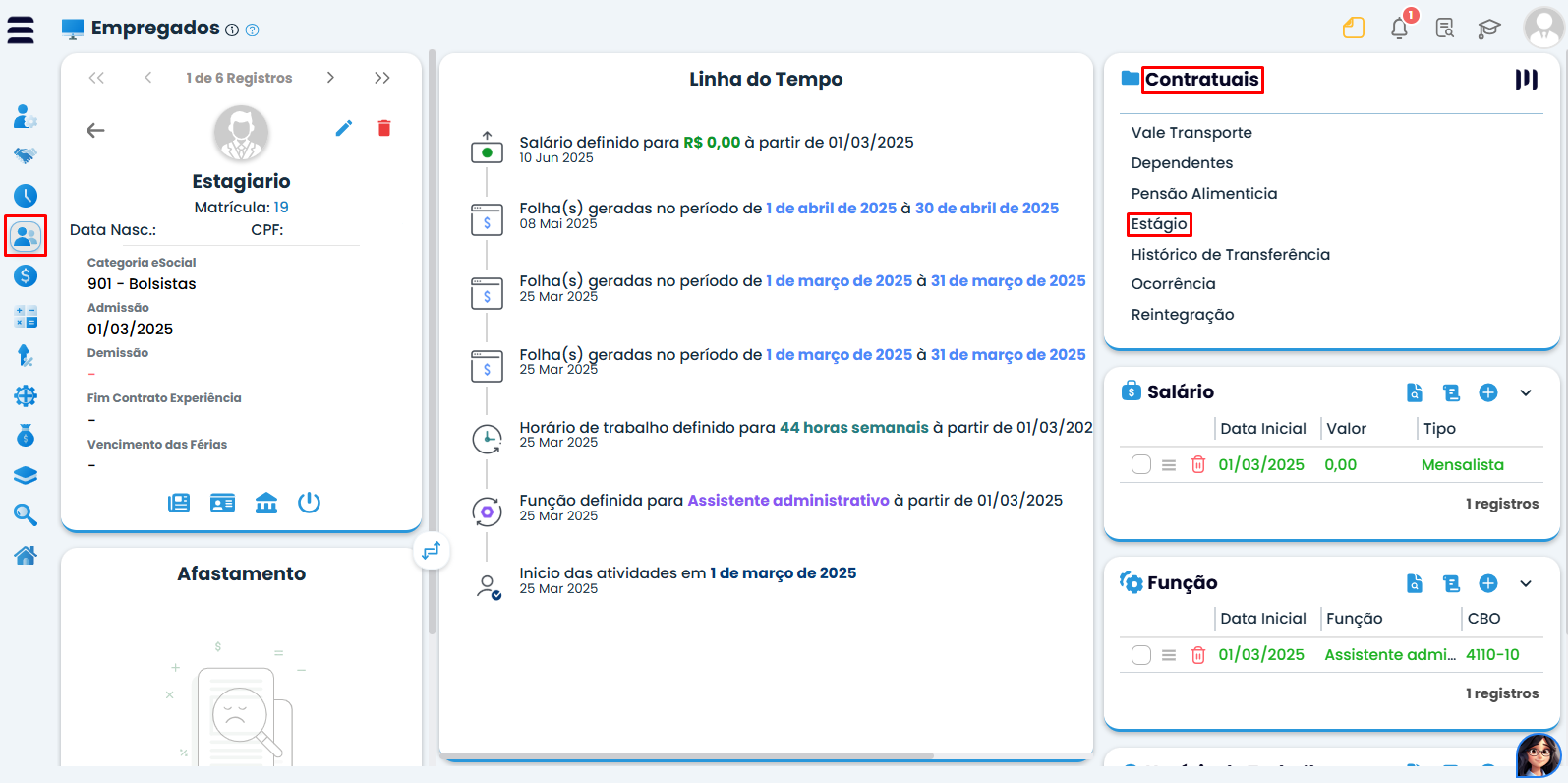Open the clock sidebar icon

(26, 196)
